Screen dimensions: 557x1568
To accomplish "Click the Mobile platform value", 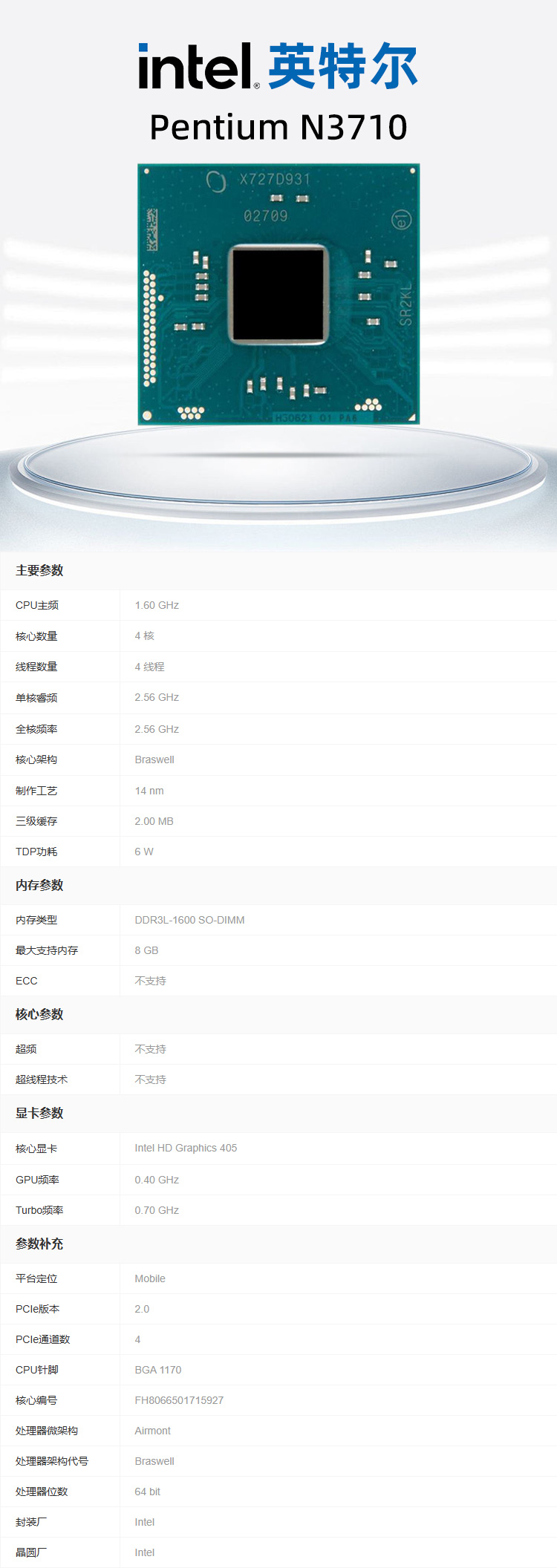I will pos(150,1278).
